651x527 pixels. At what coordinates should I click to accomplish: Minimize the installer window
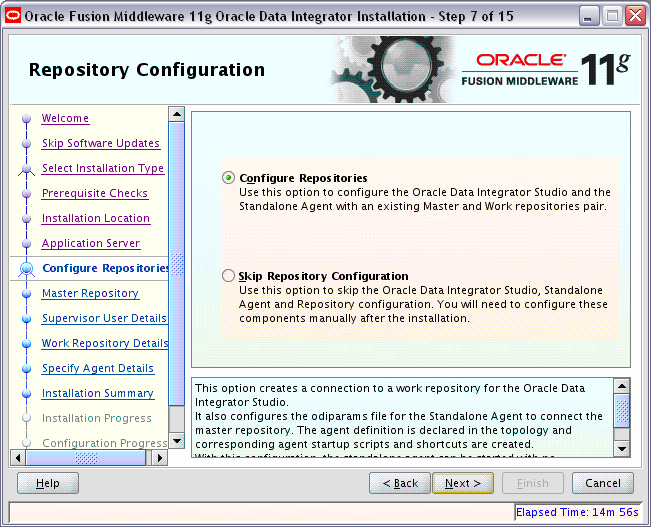pyautogui.click(x=588, y=16)
